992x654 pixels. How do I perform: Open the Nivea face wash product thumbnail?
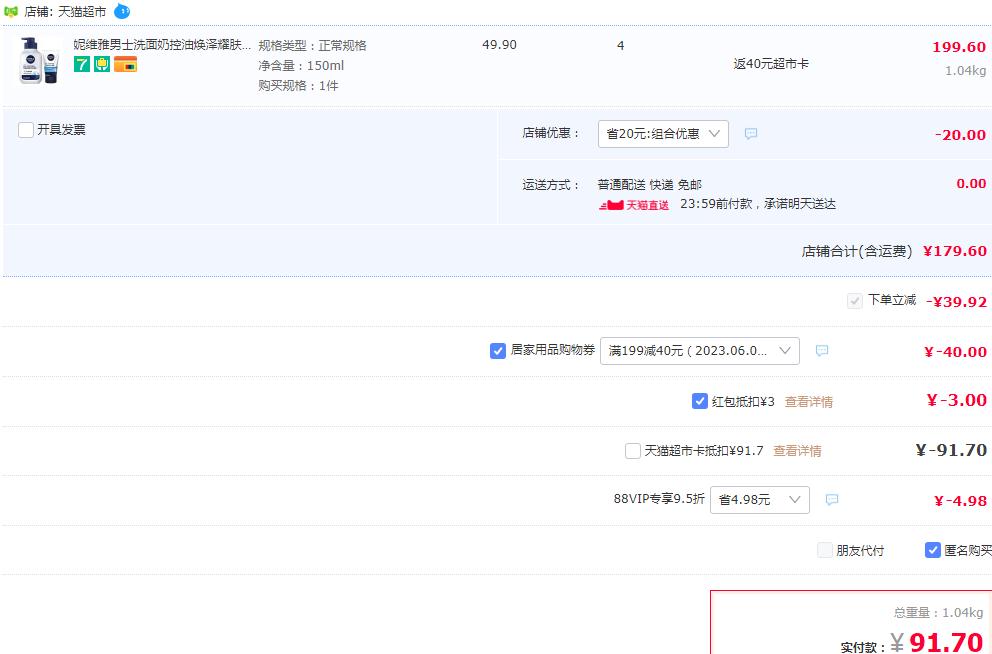pyautogui.click(x=39, y=61)
